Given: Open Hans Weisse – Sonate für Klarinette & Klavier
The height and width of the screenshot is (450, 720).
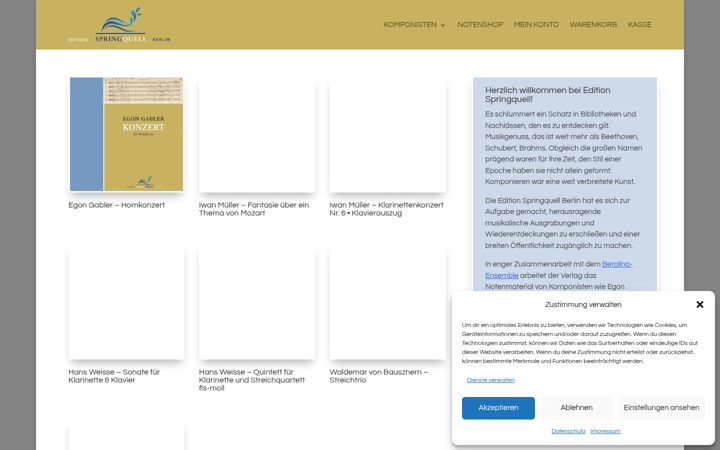Looking at the screenshot, I should [x=114, y=376].
